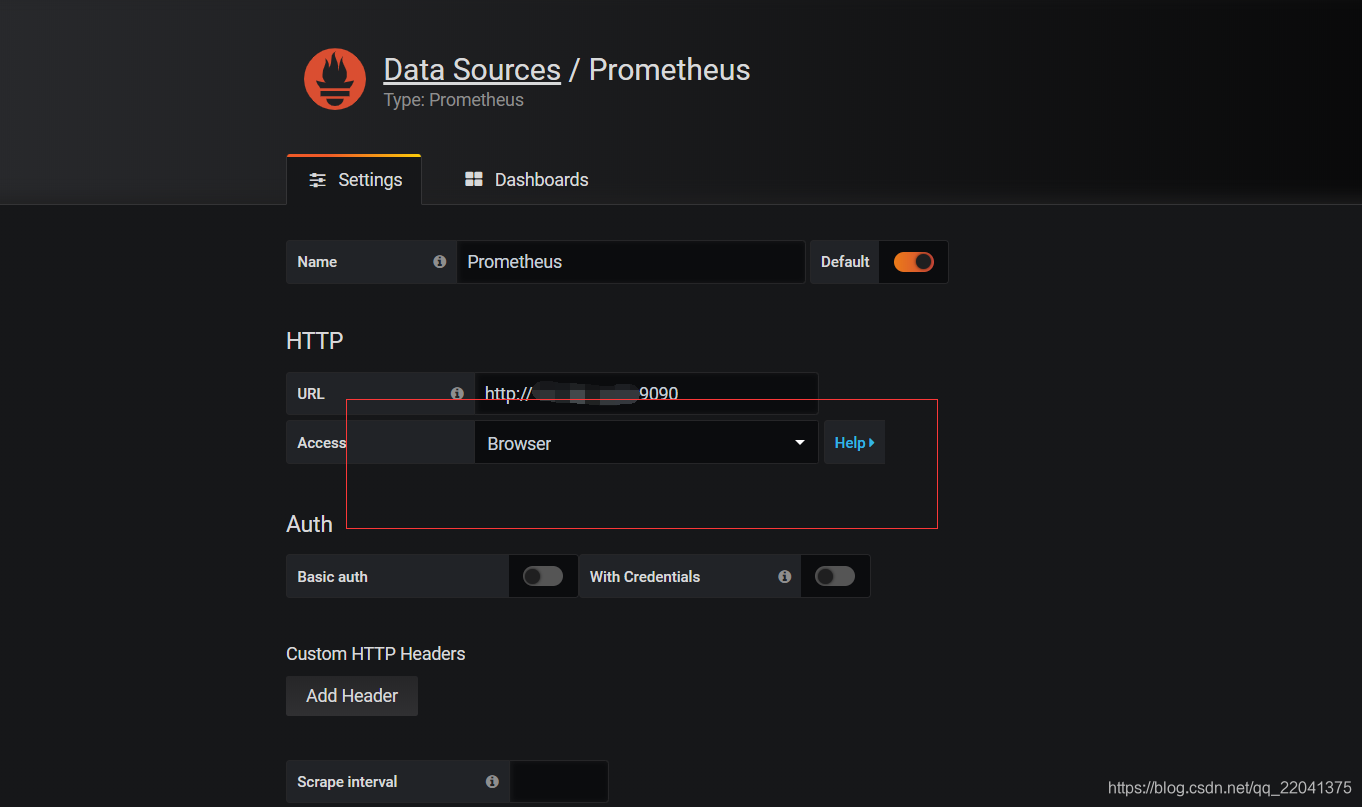Screen dimensions: 1362x807
Task: Click into the Scrape interval field
Action: [559, 782]
